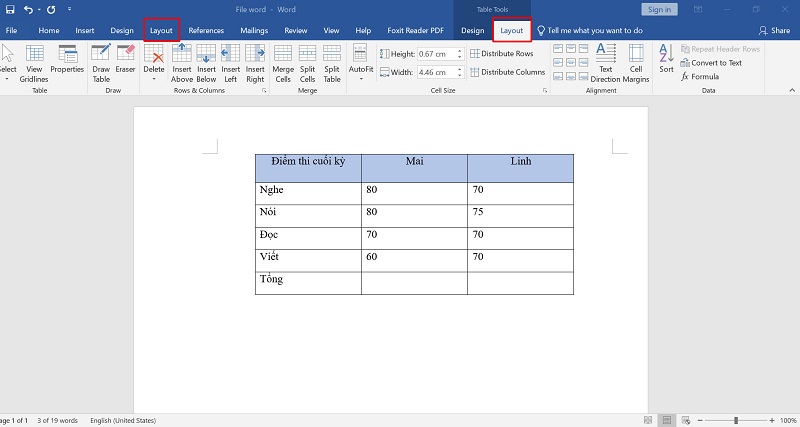Click the column Width input field
This screenshot has width=800, height=427.
coord(437,72)
